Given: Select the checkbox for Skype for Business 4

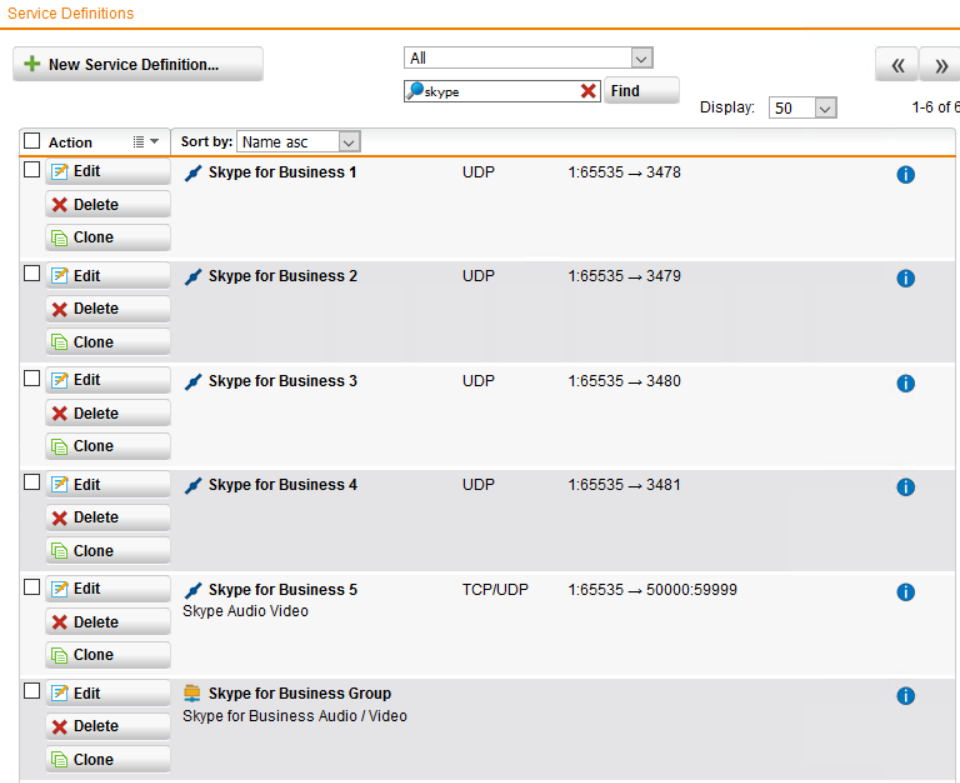Looking at the screenshot, I should point(32,482).
